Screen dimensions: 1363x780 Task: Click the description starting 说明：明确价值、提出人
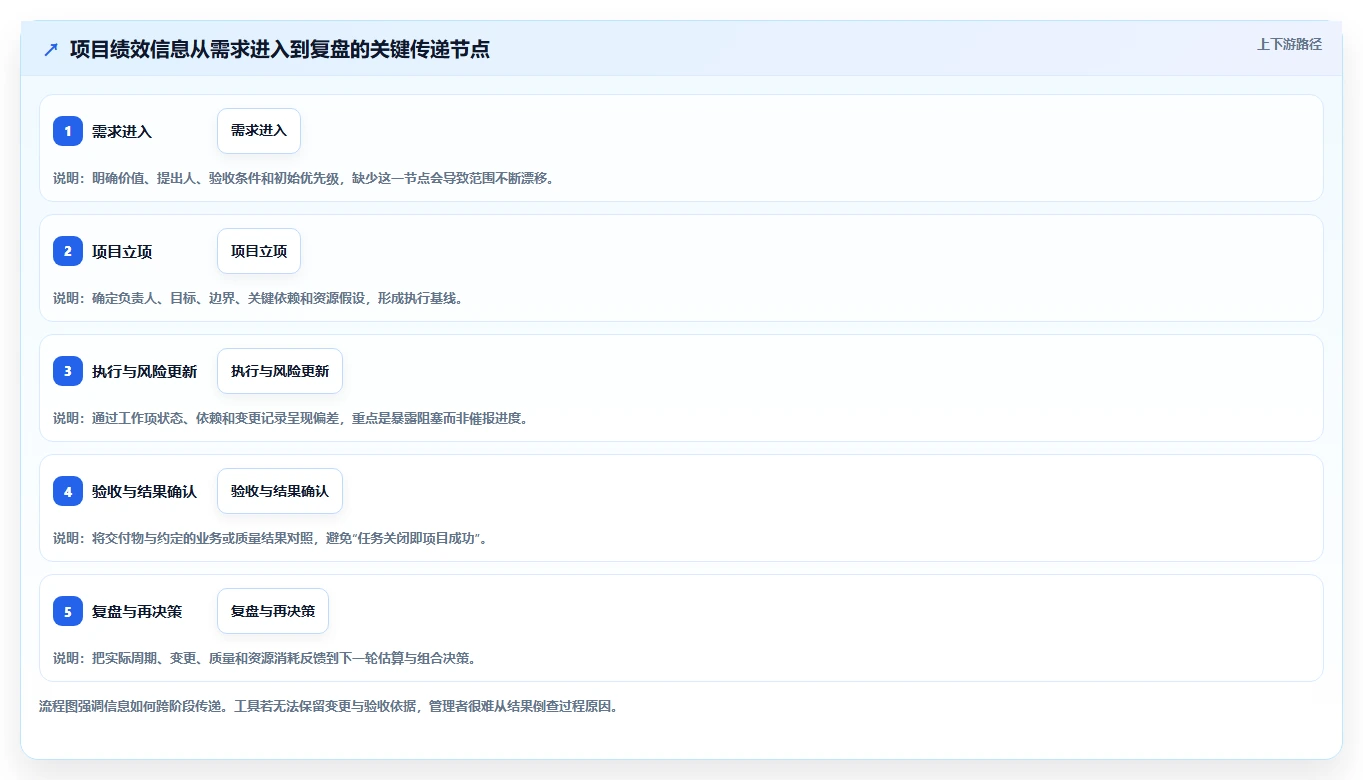(303, 178)
